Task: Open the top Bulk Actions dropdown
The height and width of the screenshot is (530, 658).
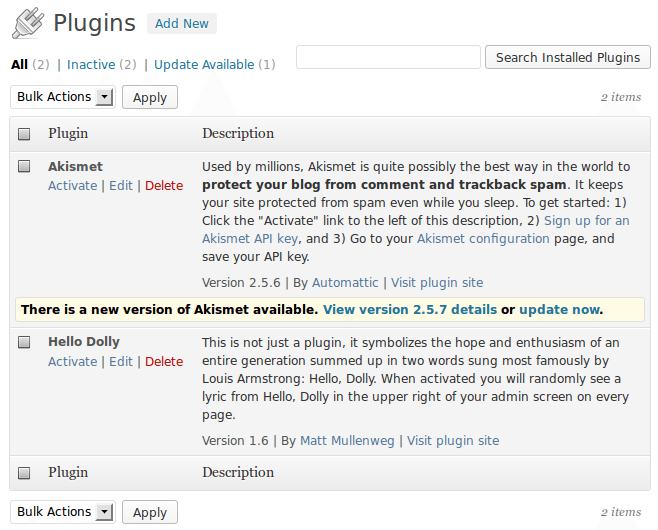Action: pos(63,97)
